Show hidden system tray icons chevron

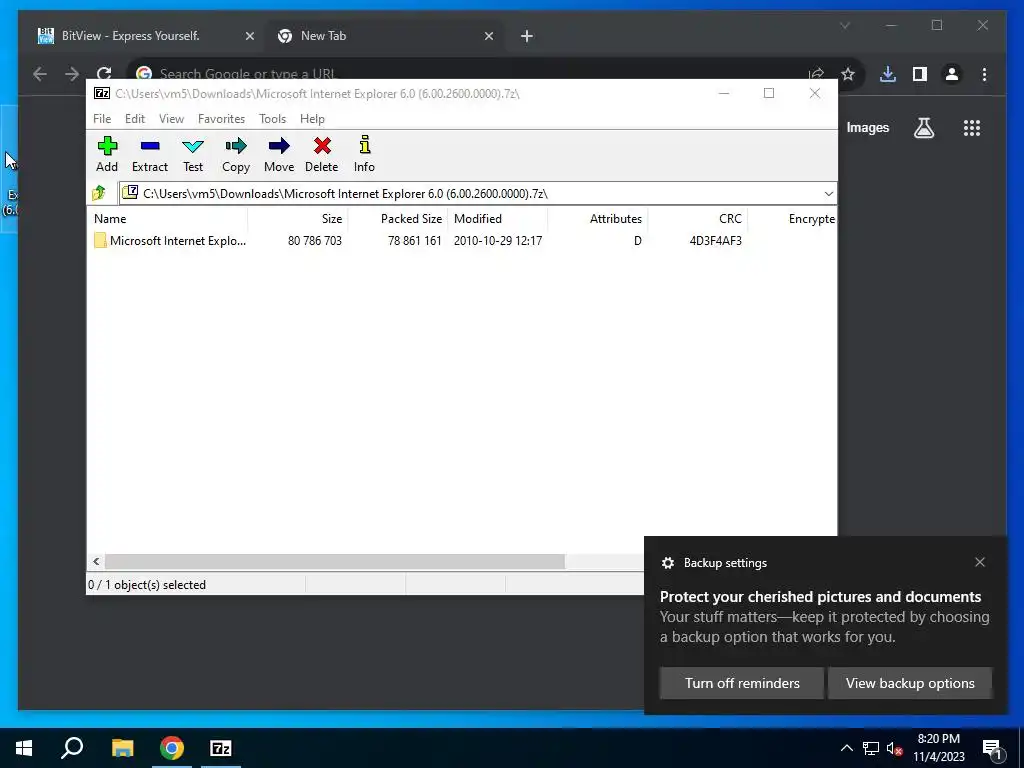tap(846, 748)
